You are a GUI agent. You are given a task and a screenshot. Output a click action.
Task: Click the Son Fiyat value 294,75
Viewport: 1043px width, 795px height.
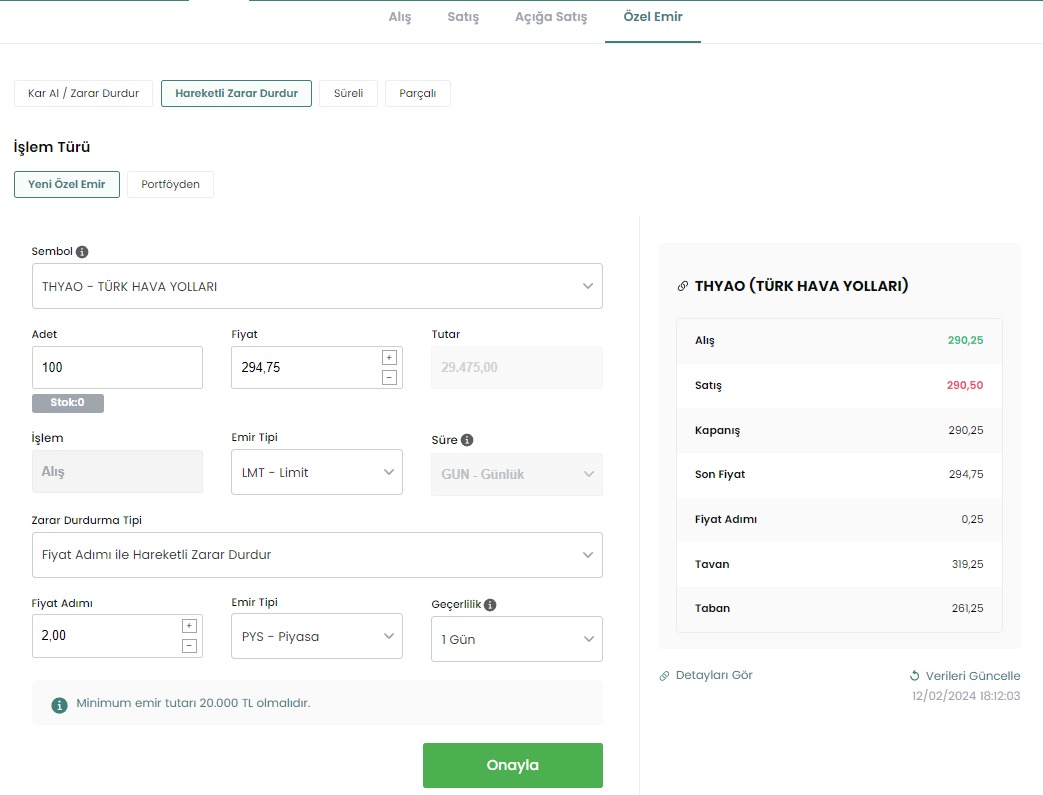point(966,474)
